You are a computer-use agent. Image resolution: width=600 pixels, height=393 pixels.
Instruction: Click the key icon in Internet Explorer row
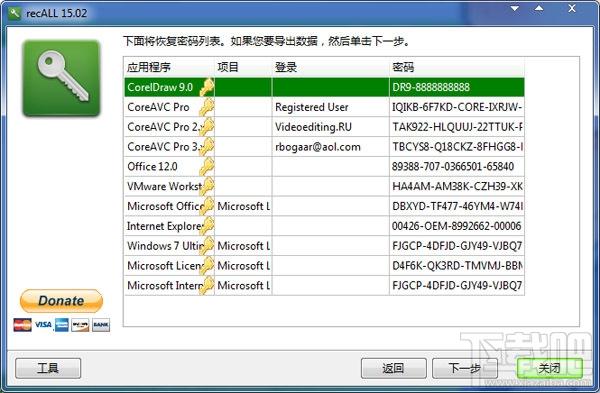coord(207,226)
